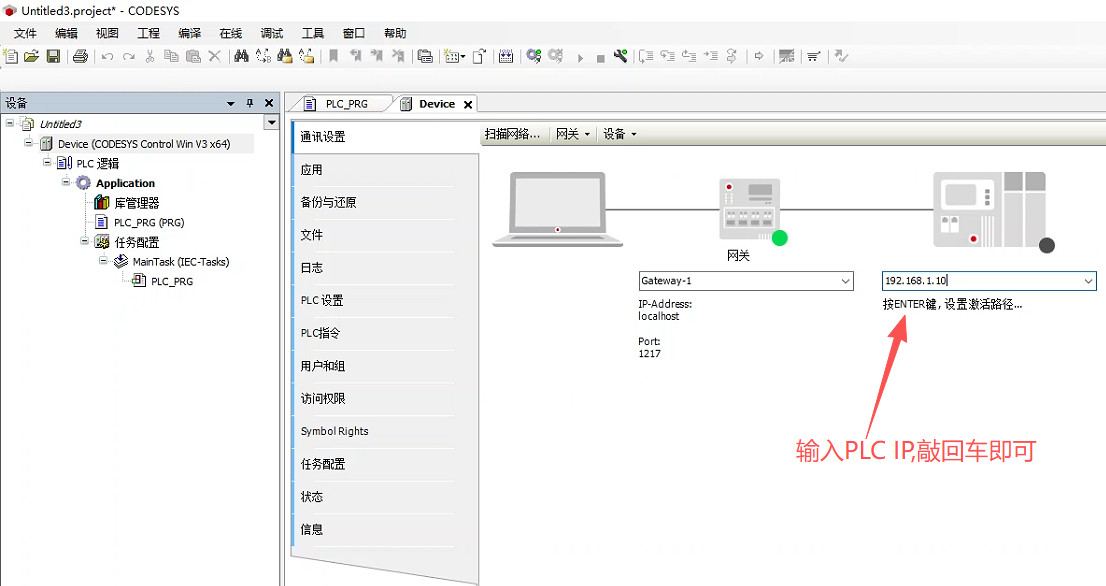
Task: Open the Gateway-1 dropdown list
Action: pos(845,281)
